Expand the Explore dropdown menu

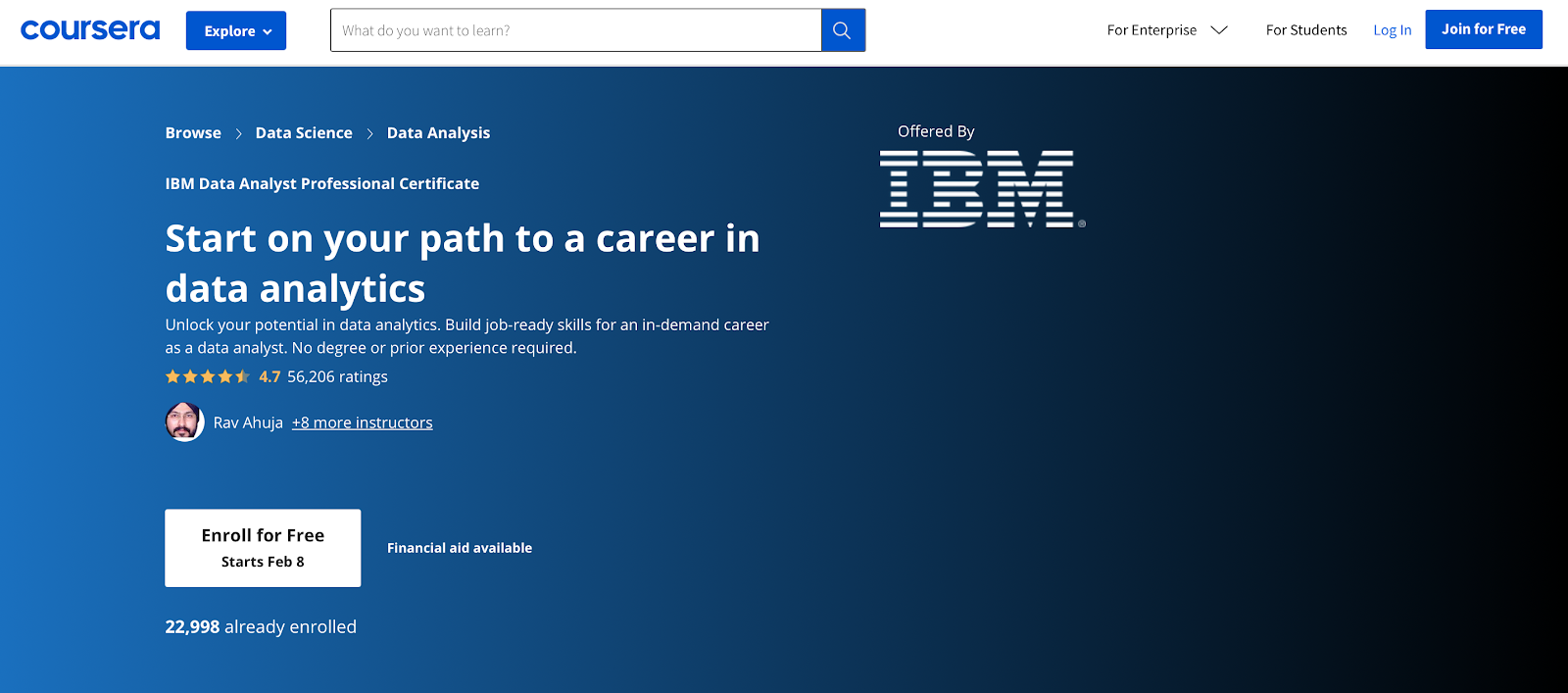236,30
